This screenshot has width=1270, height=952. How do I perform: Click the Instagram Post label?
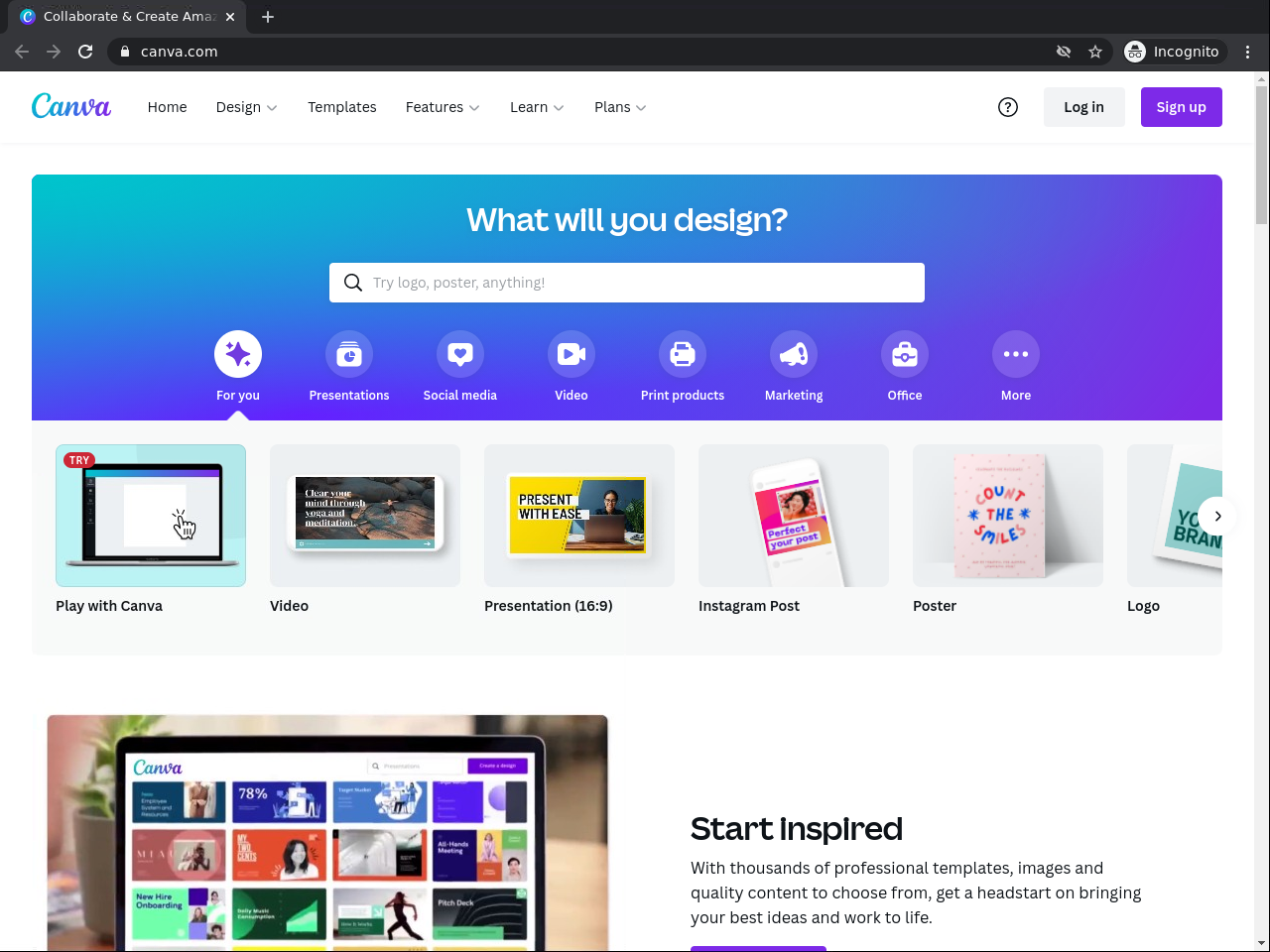coord(749,606)
